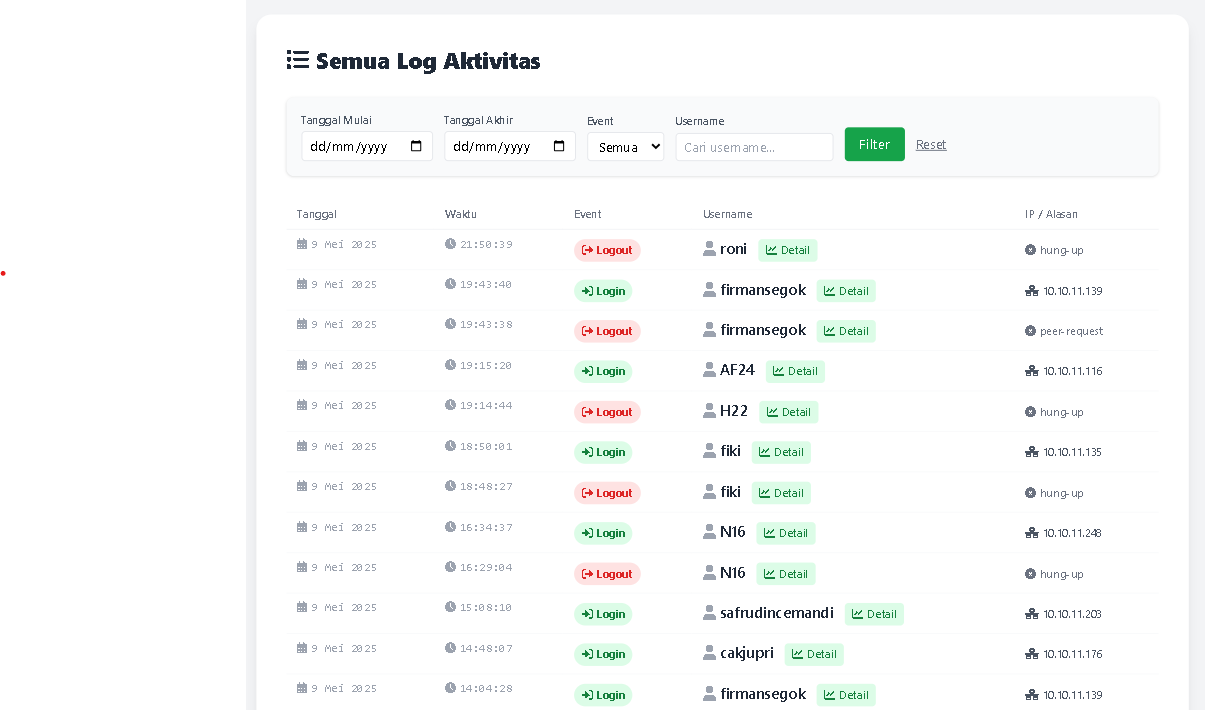The width and height of the screenshot is (1205, 710).
Task: Open Detail for firmansegok's login entry
Action: point(847,291)
